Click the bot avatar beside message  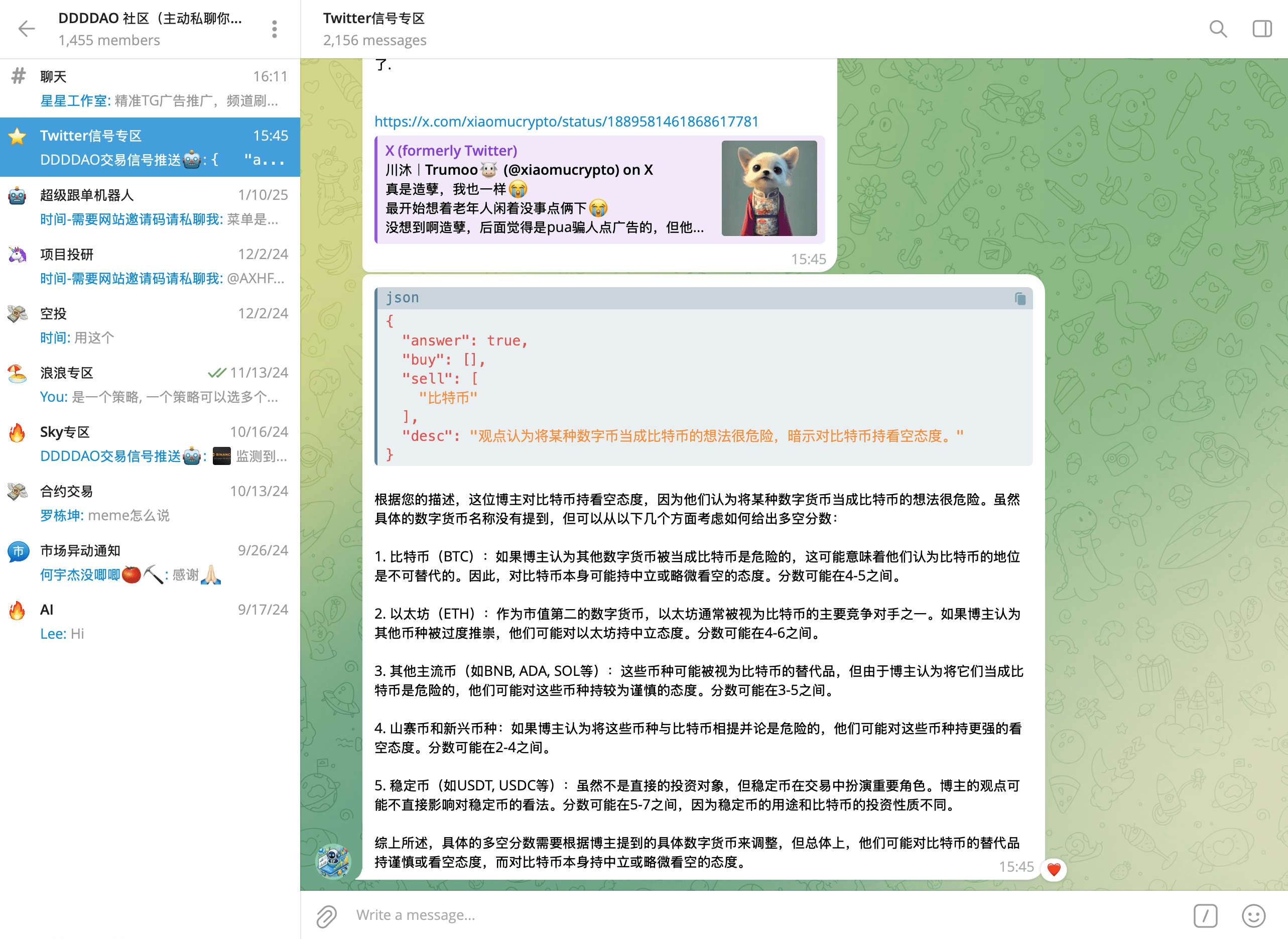[x=333, y=861]
